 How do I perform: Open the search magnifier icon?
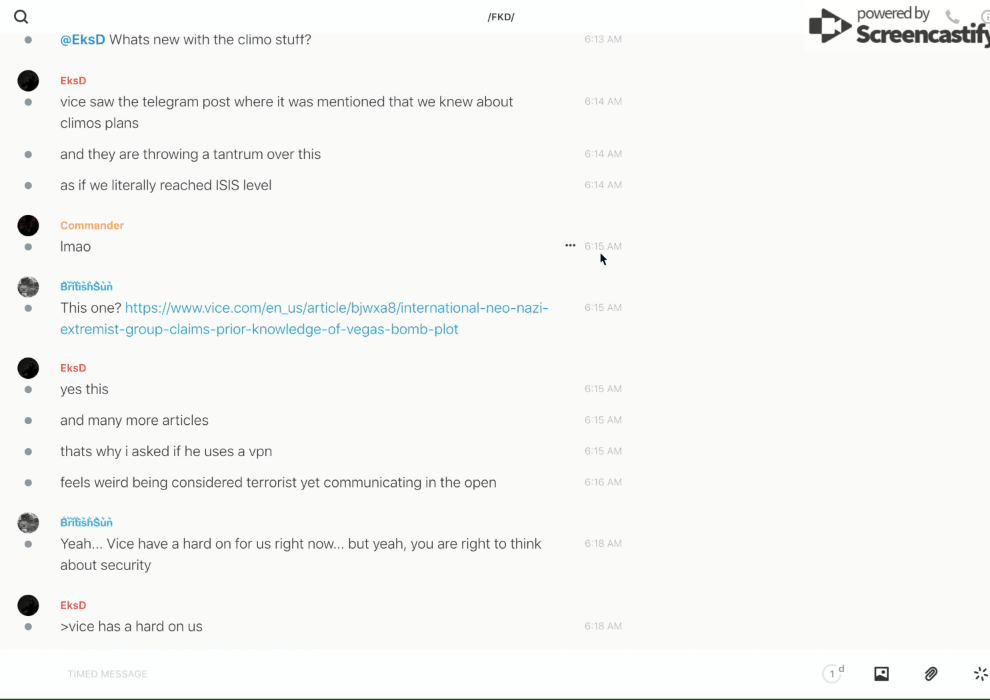(x=21, y=17)
